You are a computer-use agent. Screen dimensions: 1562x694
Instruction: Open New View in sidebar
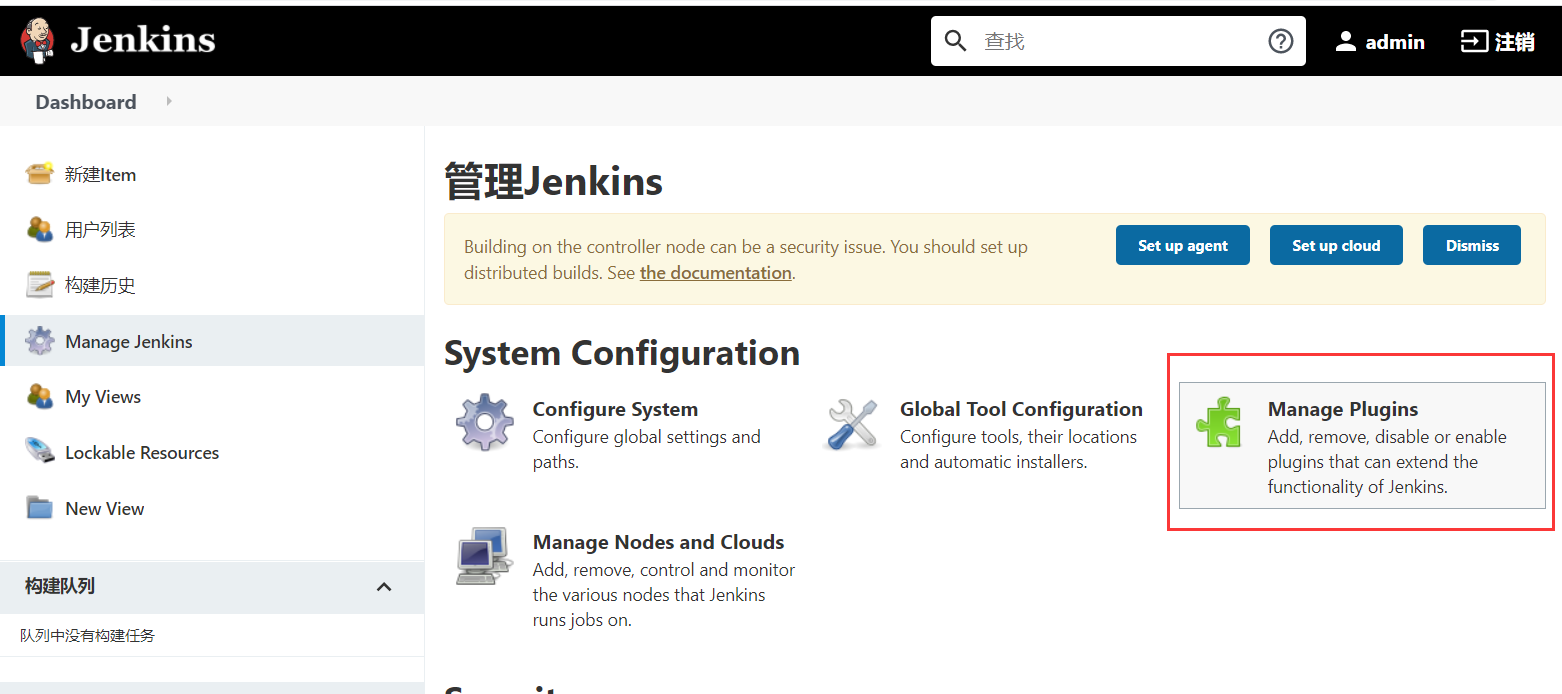click(105, 509)
